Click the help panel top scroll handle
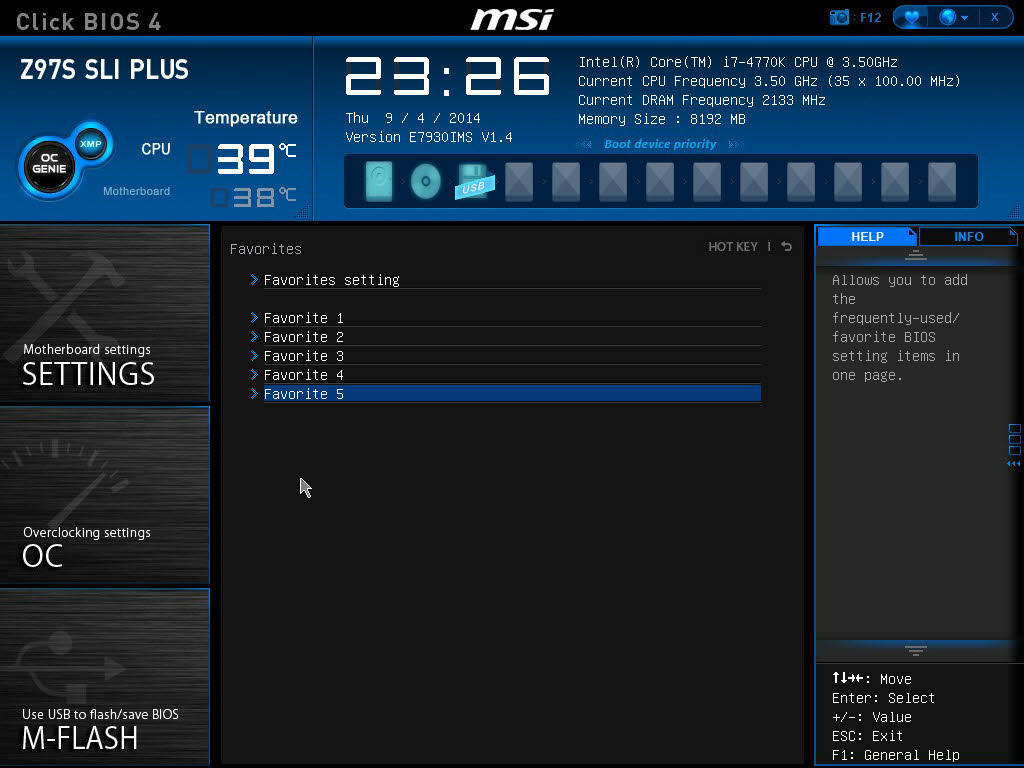Screen dimensions: 1024x768 916,255
